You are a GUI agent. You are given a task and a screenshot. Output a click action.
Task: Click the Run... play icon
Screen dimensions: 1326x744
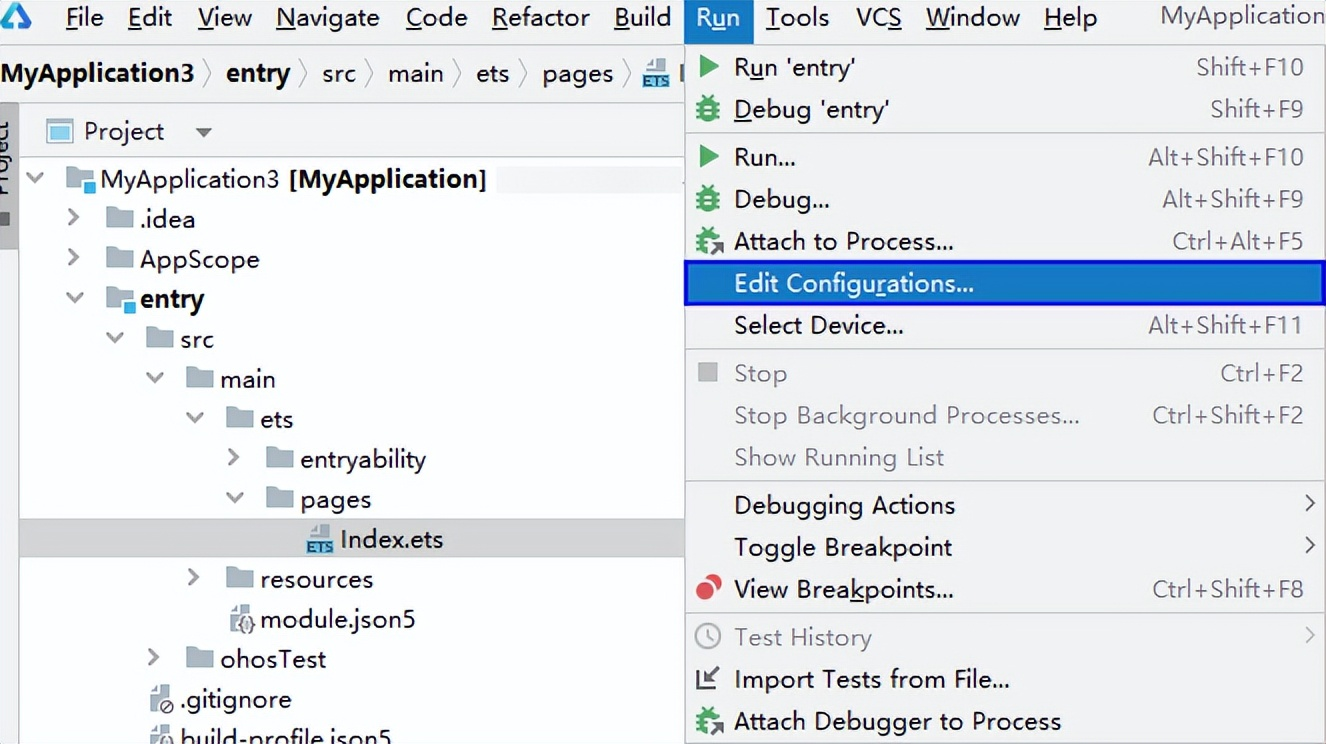708,157
